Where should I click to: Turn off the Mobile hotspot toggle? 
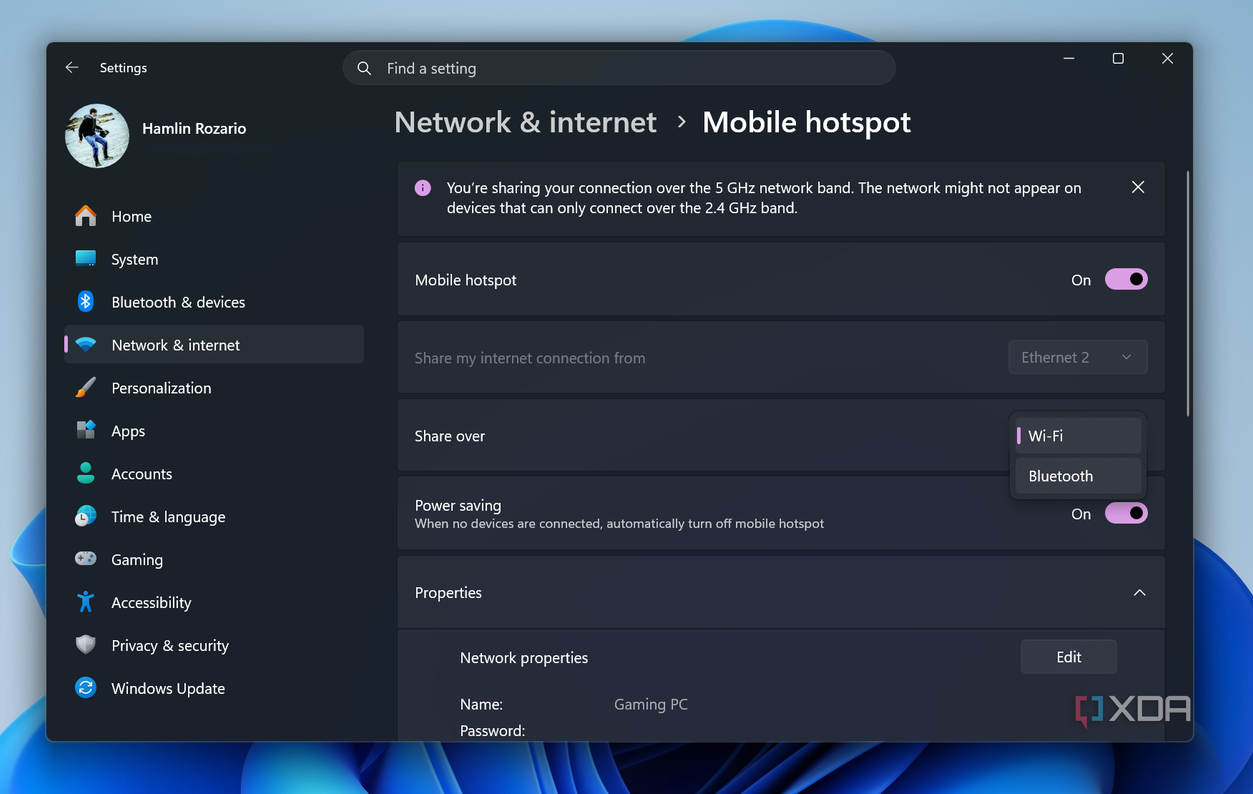(1126, 280)
